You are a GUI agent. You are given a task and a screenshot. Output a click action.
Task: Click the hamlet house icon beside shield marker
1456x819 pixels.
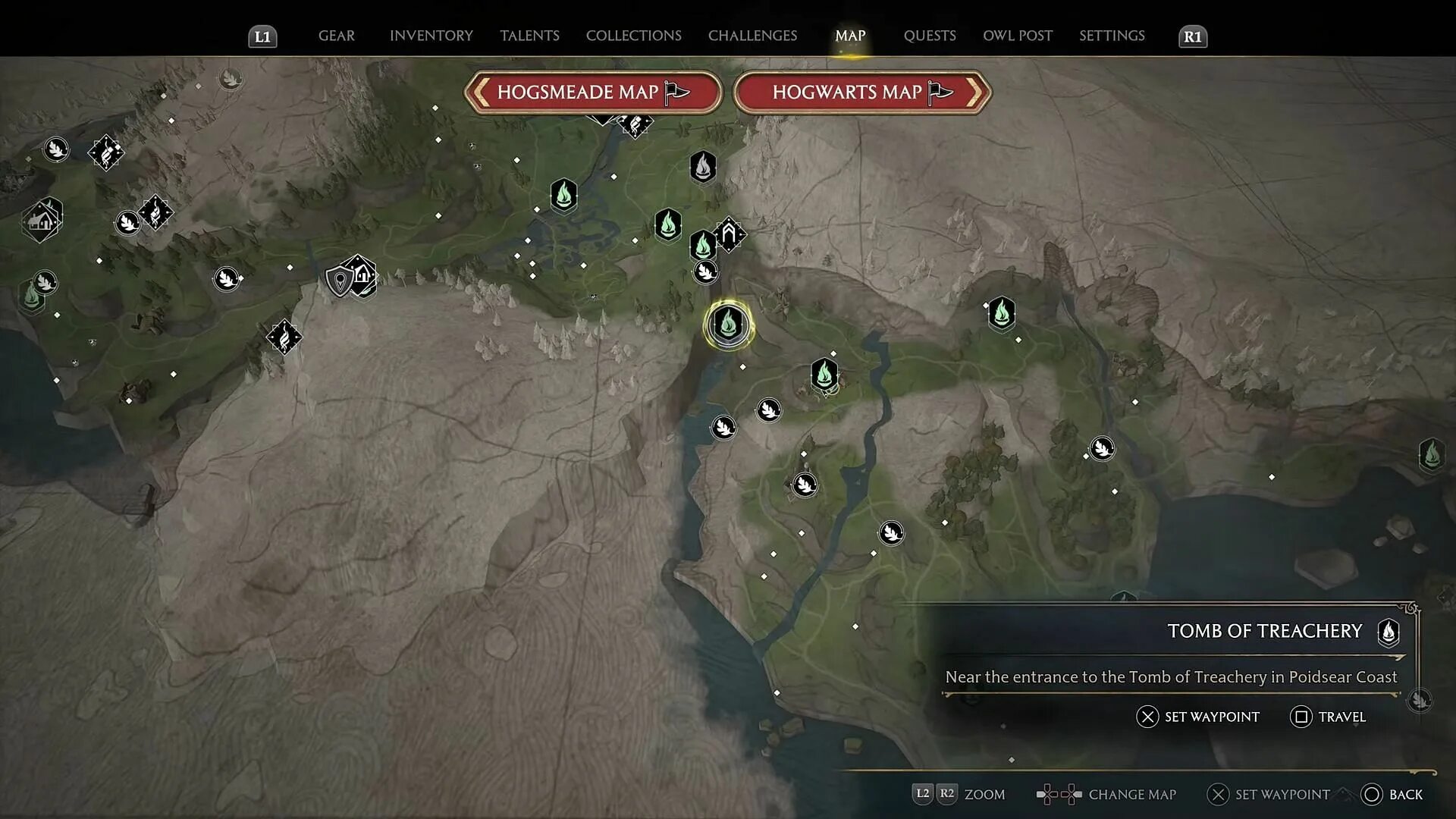point(363,275)
